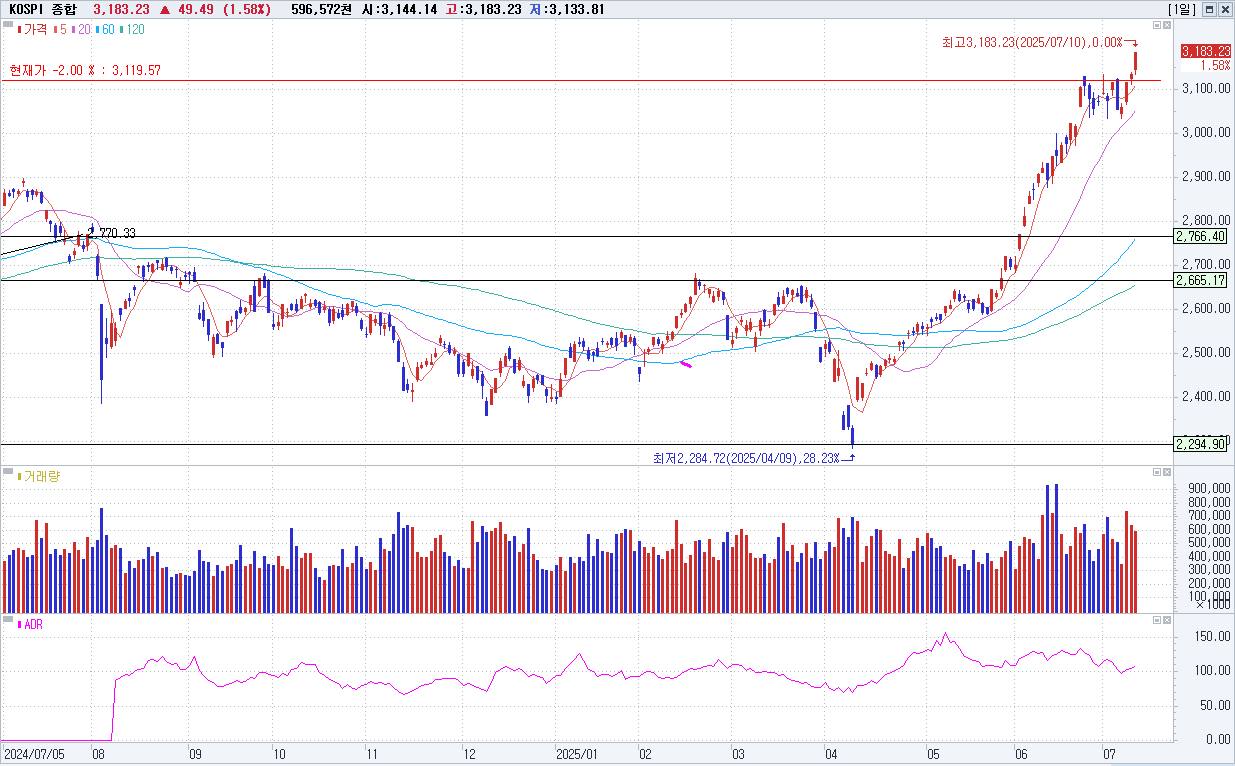Click the 50.00 ADR axis label
The height and width of the screenshot is (766, 1235).
(1214, 705)
